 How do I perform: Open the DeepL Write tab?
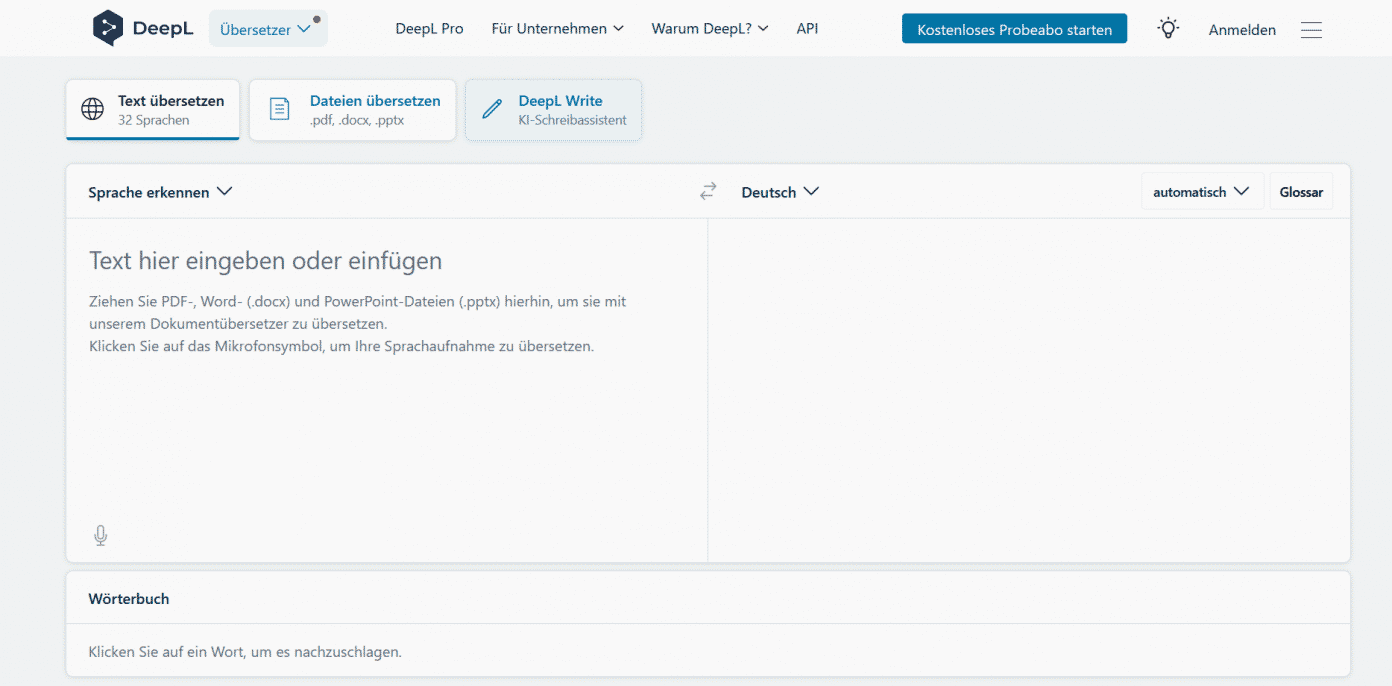tap(553, 110)
